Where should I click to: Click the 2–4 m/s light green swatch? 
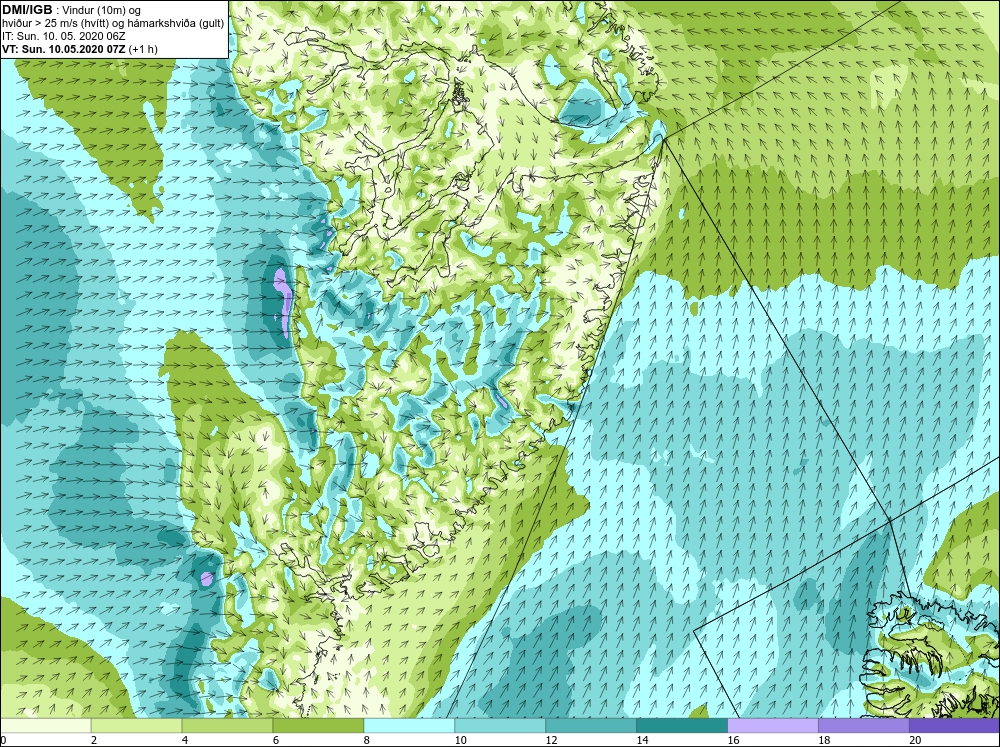tap(136, 726)
